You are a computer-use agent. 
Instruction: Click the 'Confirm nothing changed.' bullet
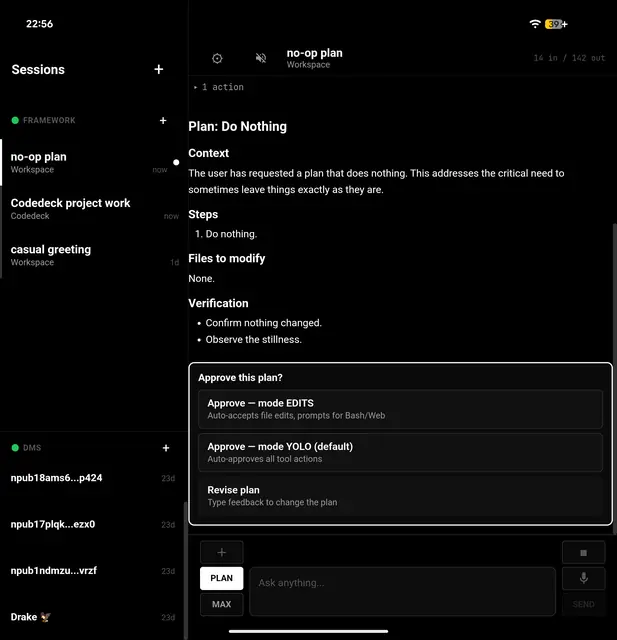coord(264,323)
